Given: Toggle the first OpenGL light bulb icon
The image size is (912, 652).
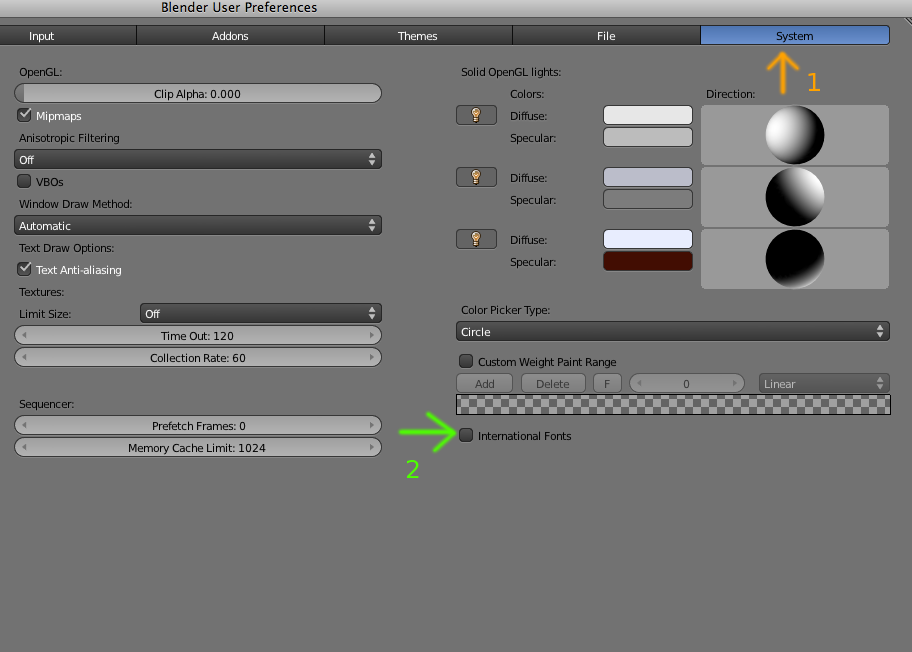Looking at the screenshot, I should pos(475,116).
